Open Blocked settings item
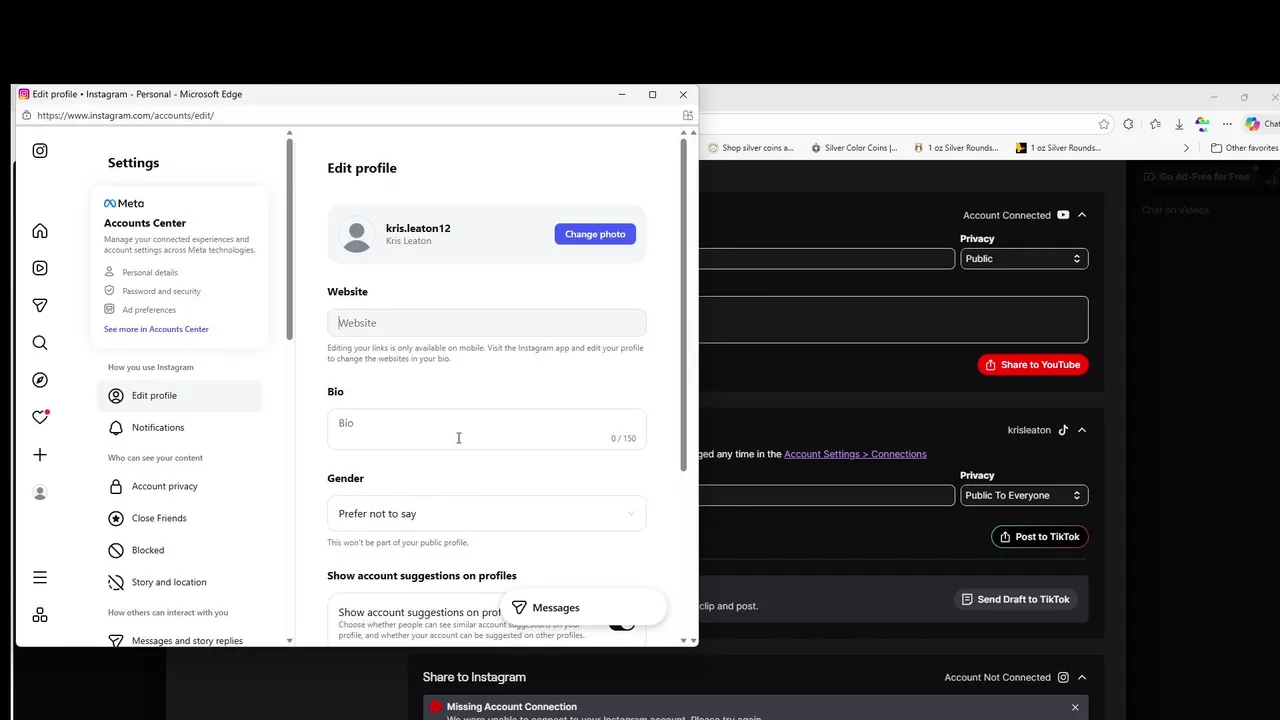Viewport: 1280px width, 720px height. [180, 550]
